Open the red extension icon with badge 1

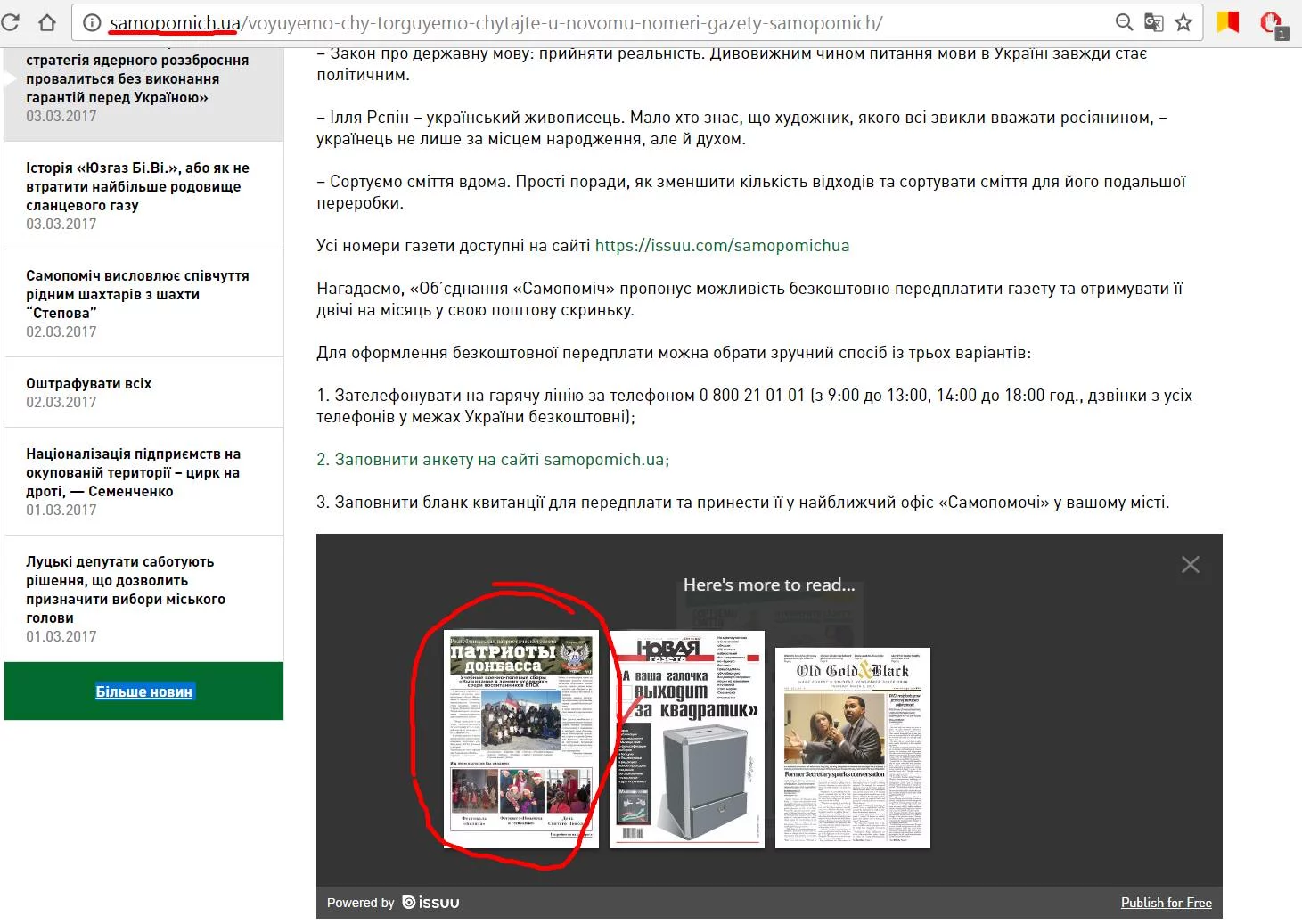1273,24
